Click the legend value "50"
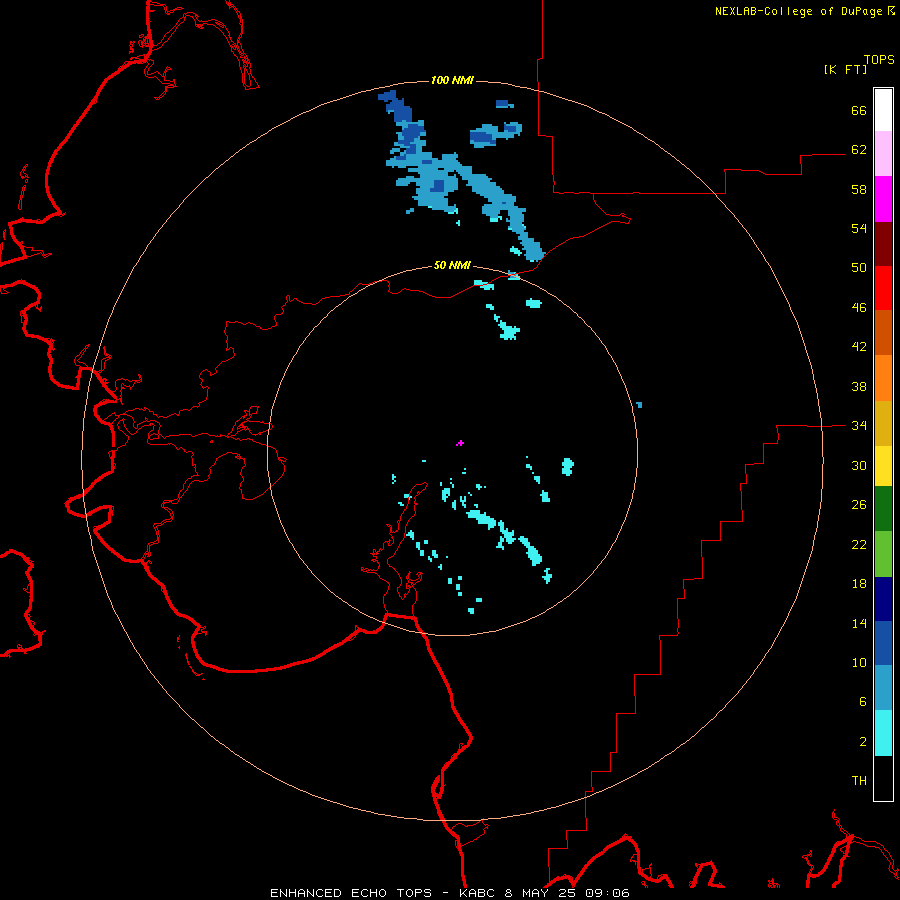The width and height of the screenshot is (900, 900). pos(859,267)
